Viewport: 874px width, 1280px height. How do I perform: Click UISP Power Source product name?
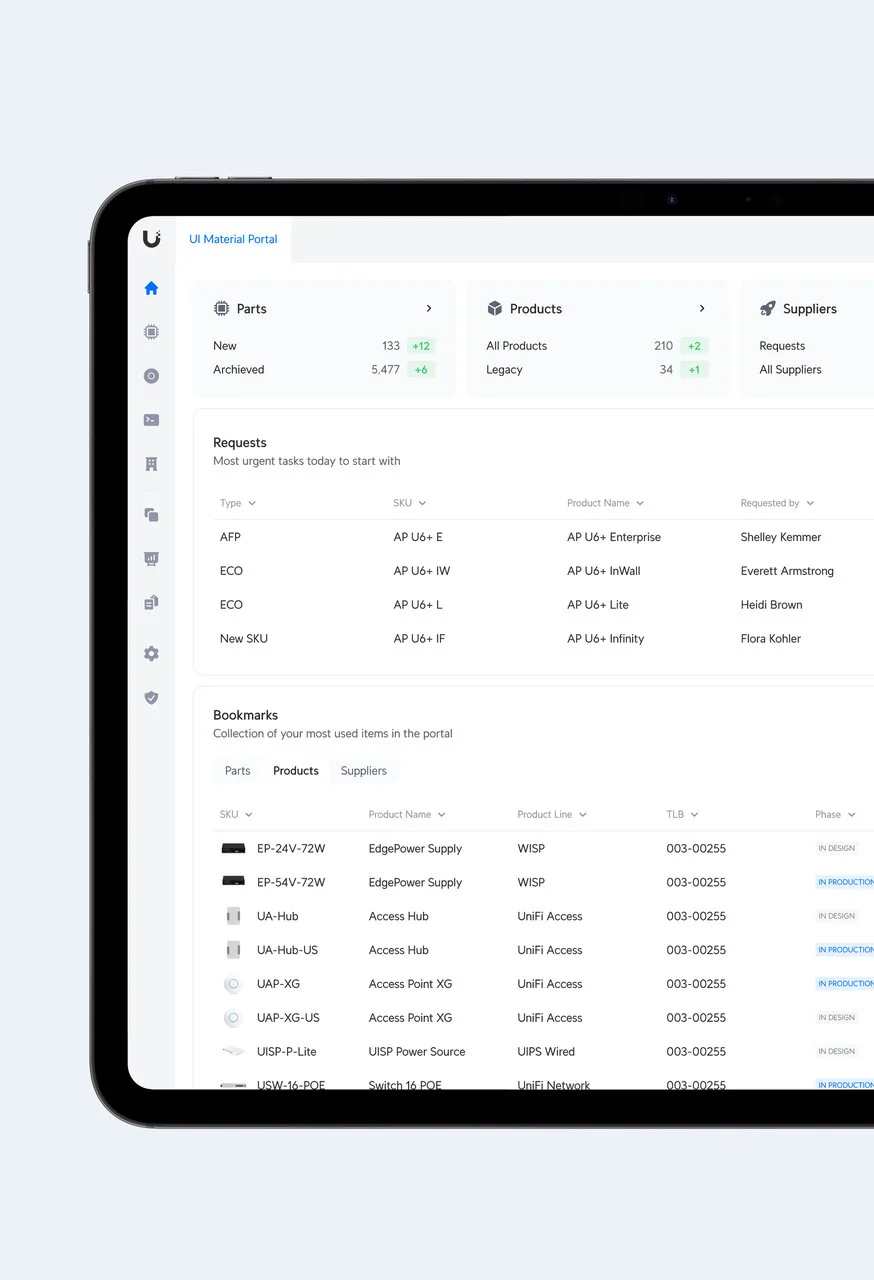point(417,1052)
